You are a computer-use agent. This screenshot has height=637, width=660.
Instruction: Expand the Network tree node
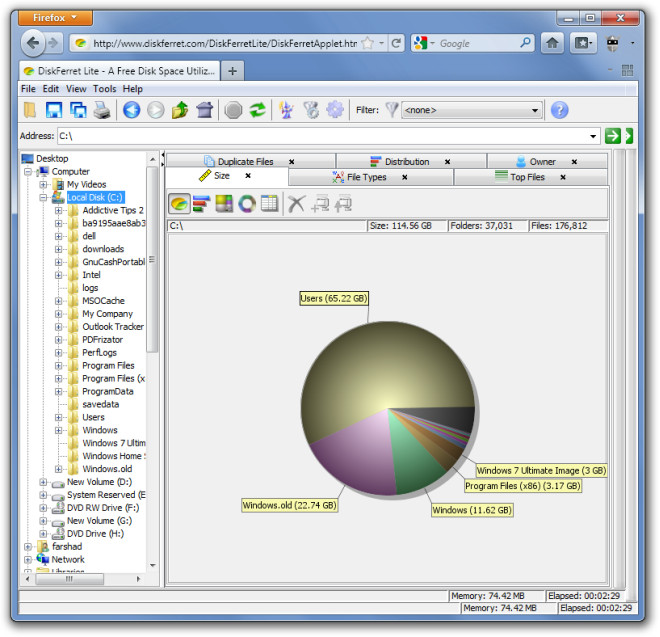point(28,560)
